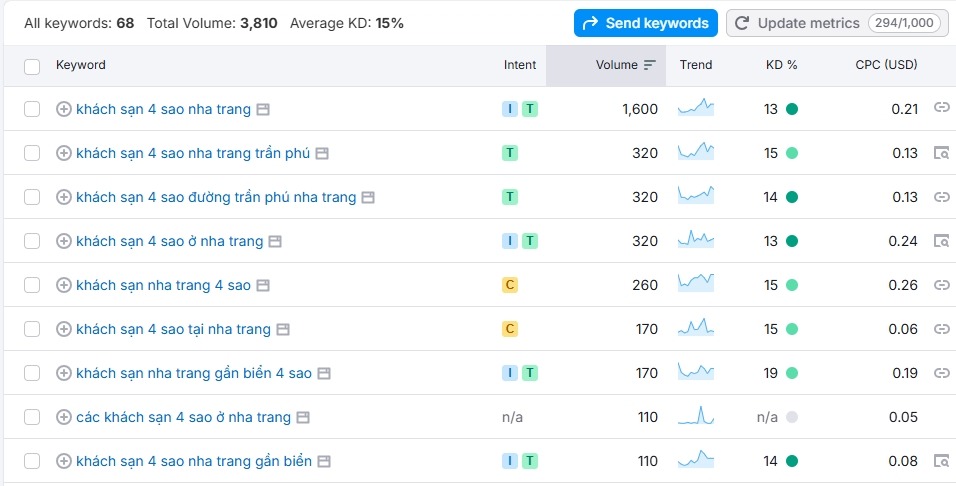The image size is (956, 486).
Task: Click the trend sparkline for "các khách sạn 4 sao ở nha trang"
Action: [696, 416]
